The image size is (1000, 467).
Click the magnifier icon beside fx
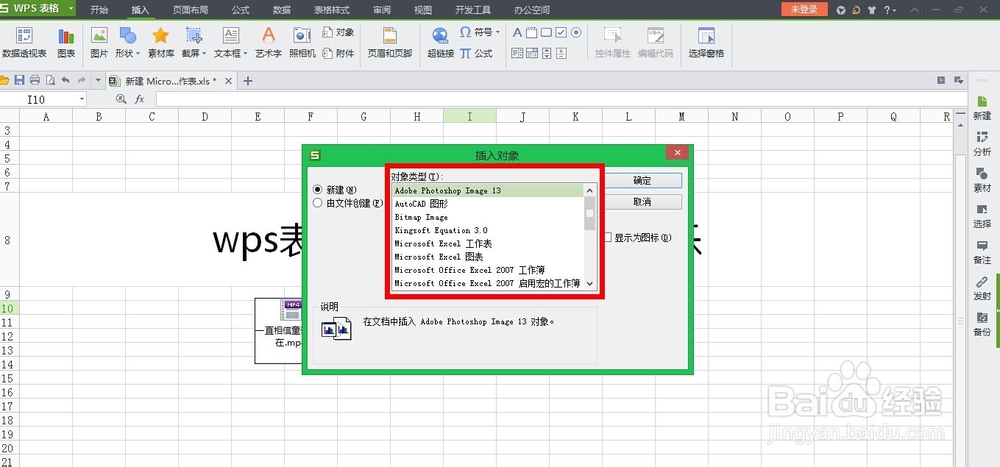[x=121, y=99]
